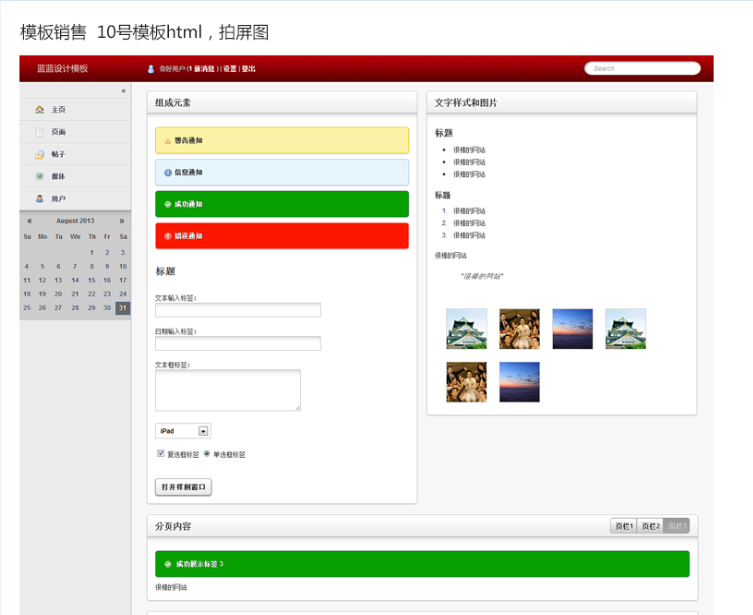Click inside the Search box
This screenshot has height=615, width=753.
point(642,69)
